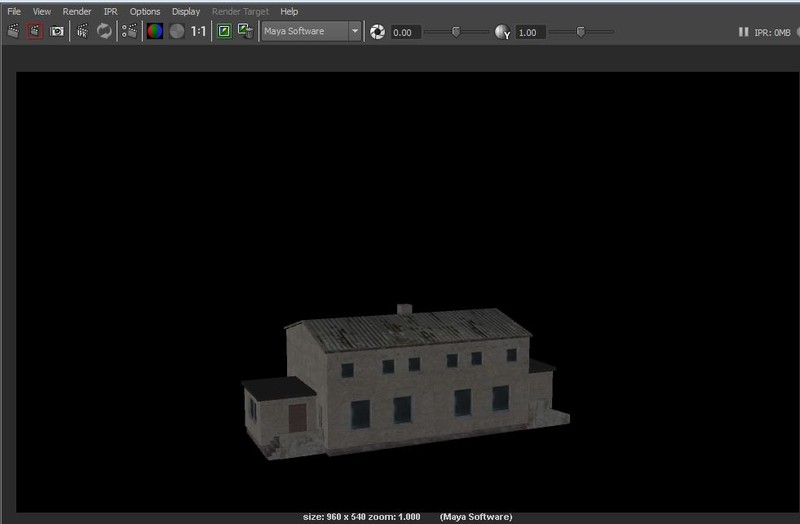
Task: Open the Maya Software renderer dropdown
Action: tap(312, 31)
